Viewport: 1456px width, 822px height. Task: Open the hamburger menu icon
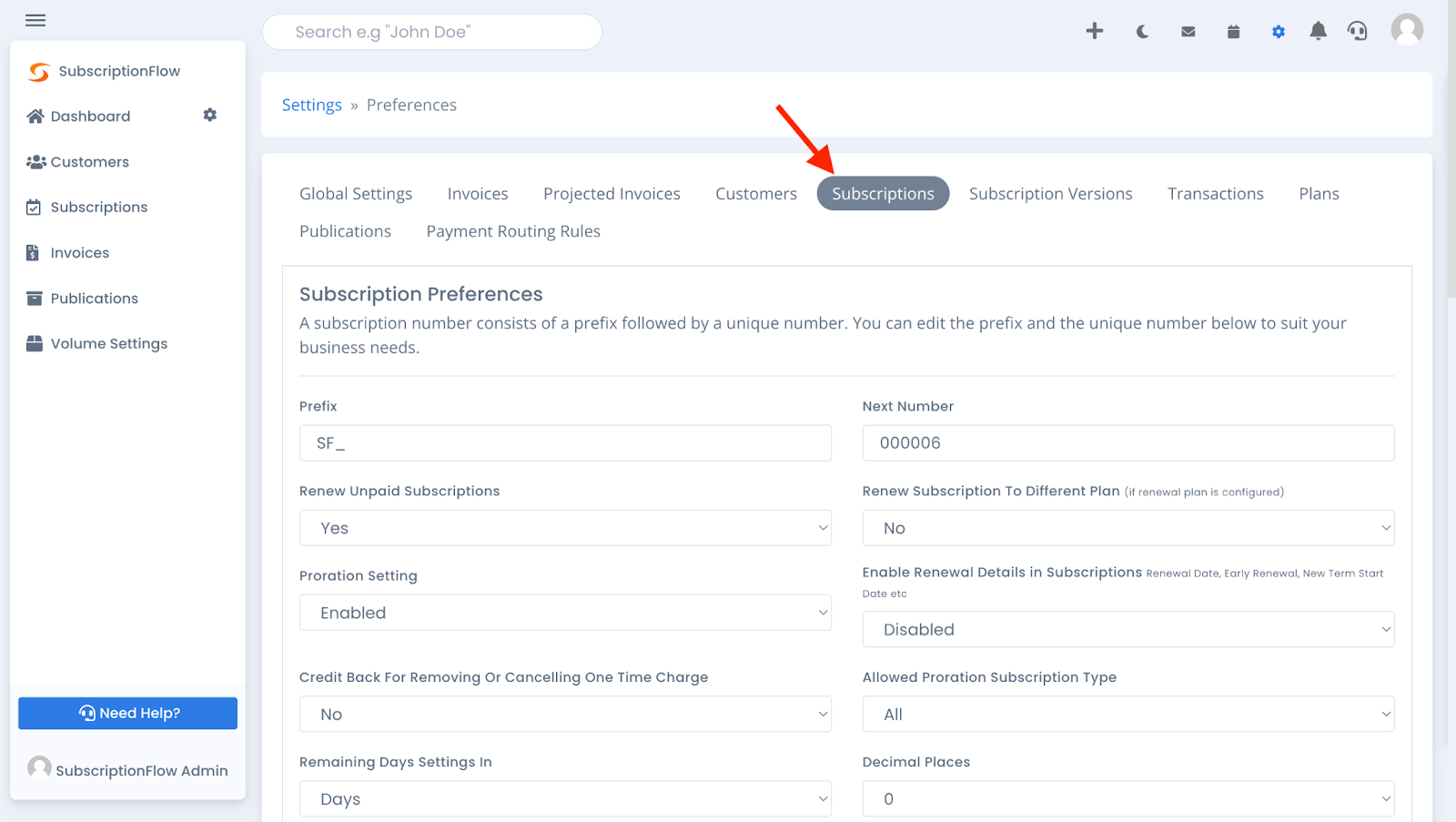tap(35, 20)
